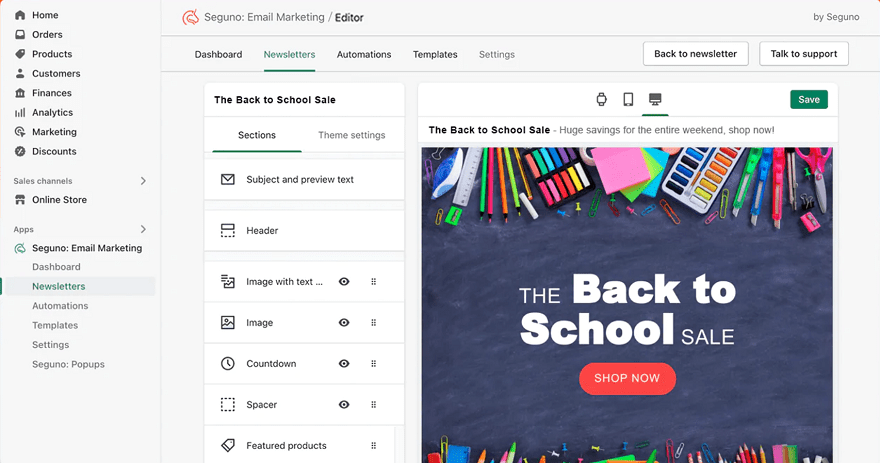The height and width of the screenshot is (463, 880).
Task: Click the Spacer dashed square icon
Action: click(x=228, y=405)
